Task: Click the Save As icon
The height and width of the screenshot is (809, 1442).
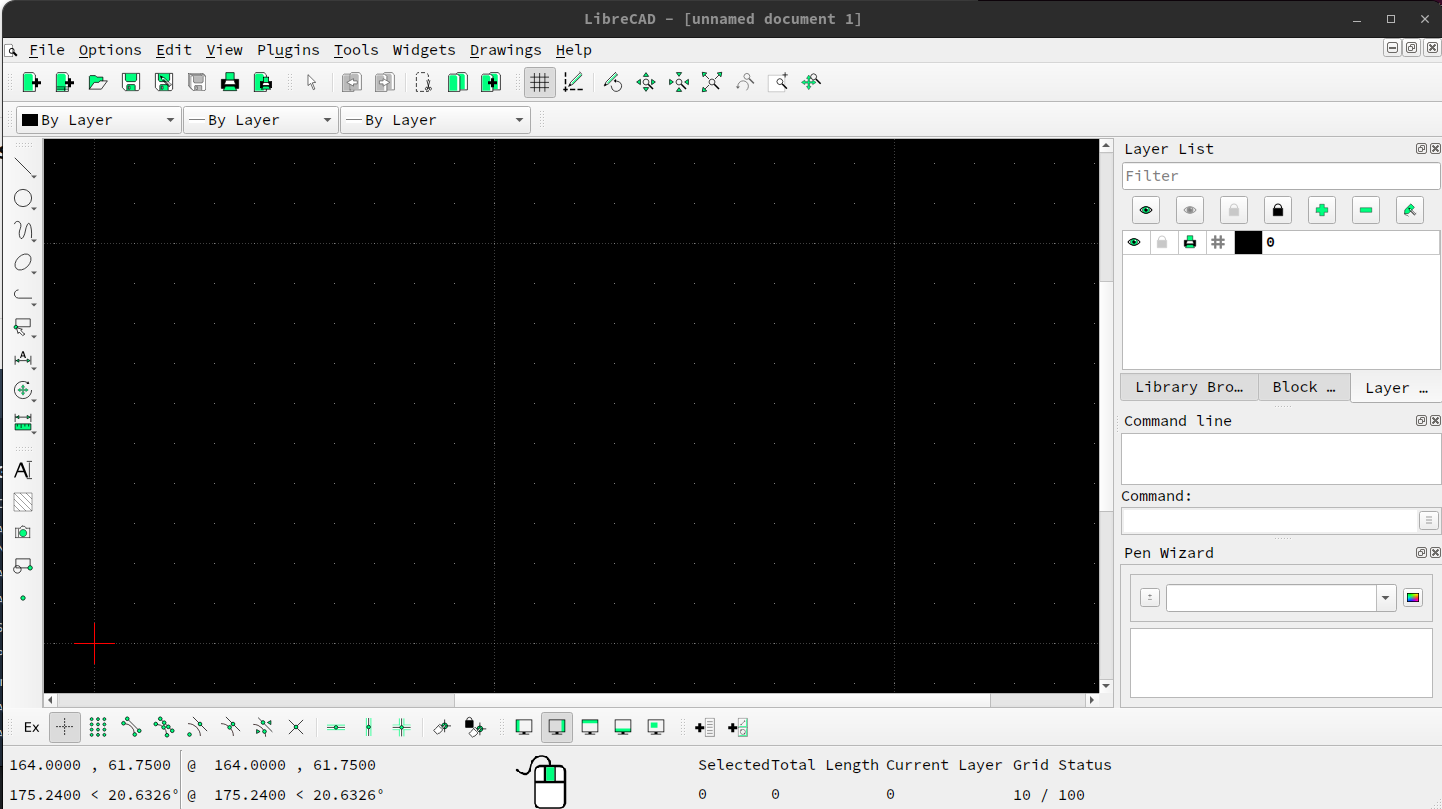Action: pos(163,82)
